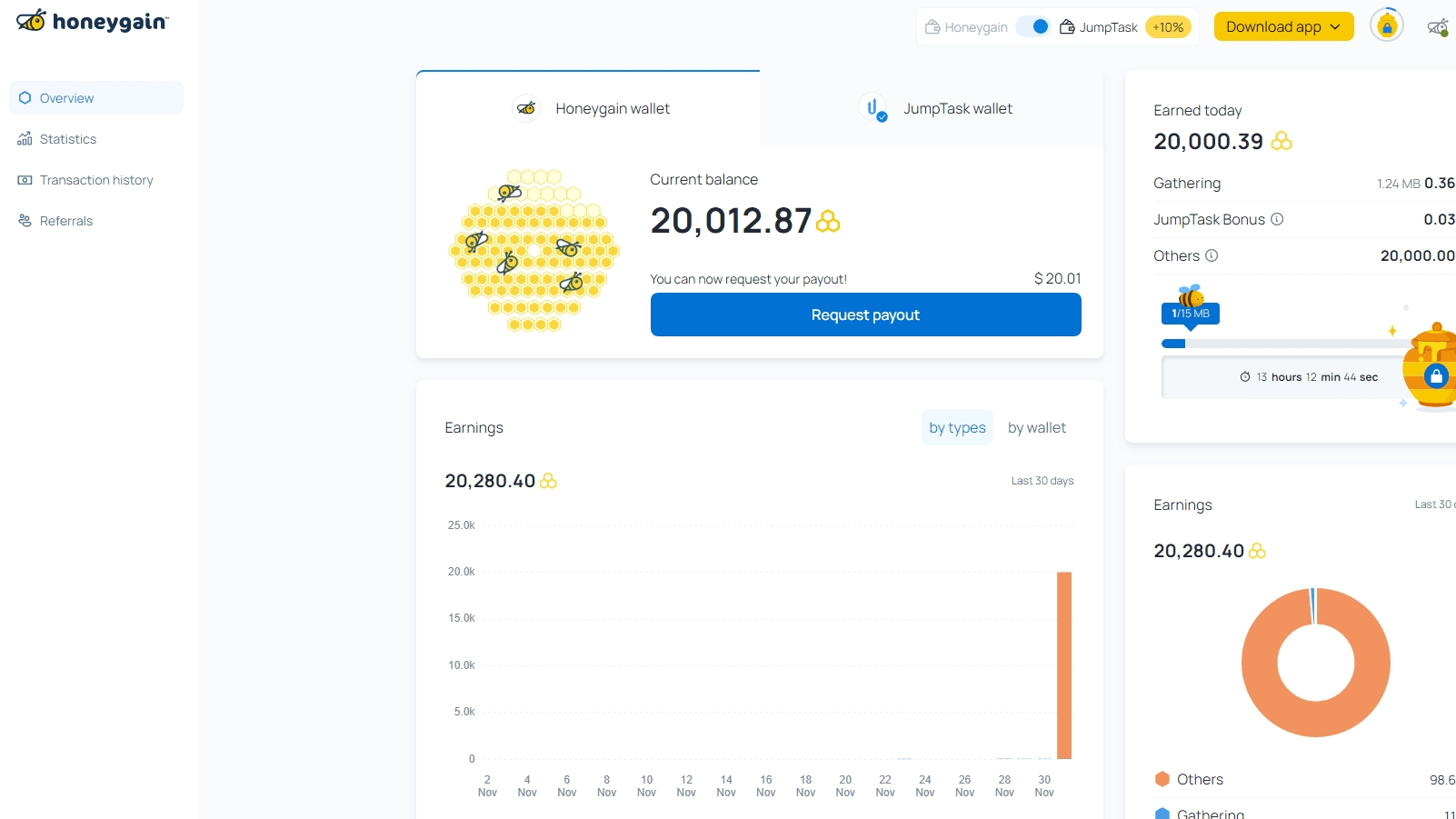Click the $ 20.01 payout value

1058,279
